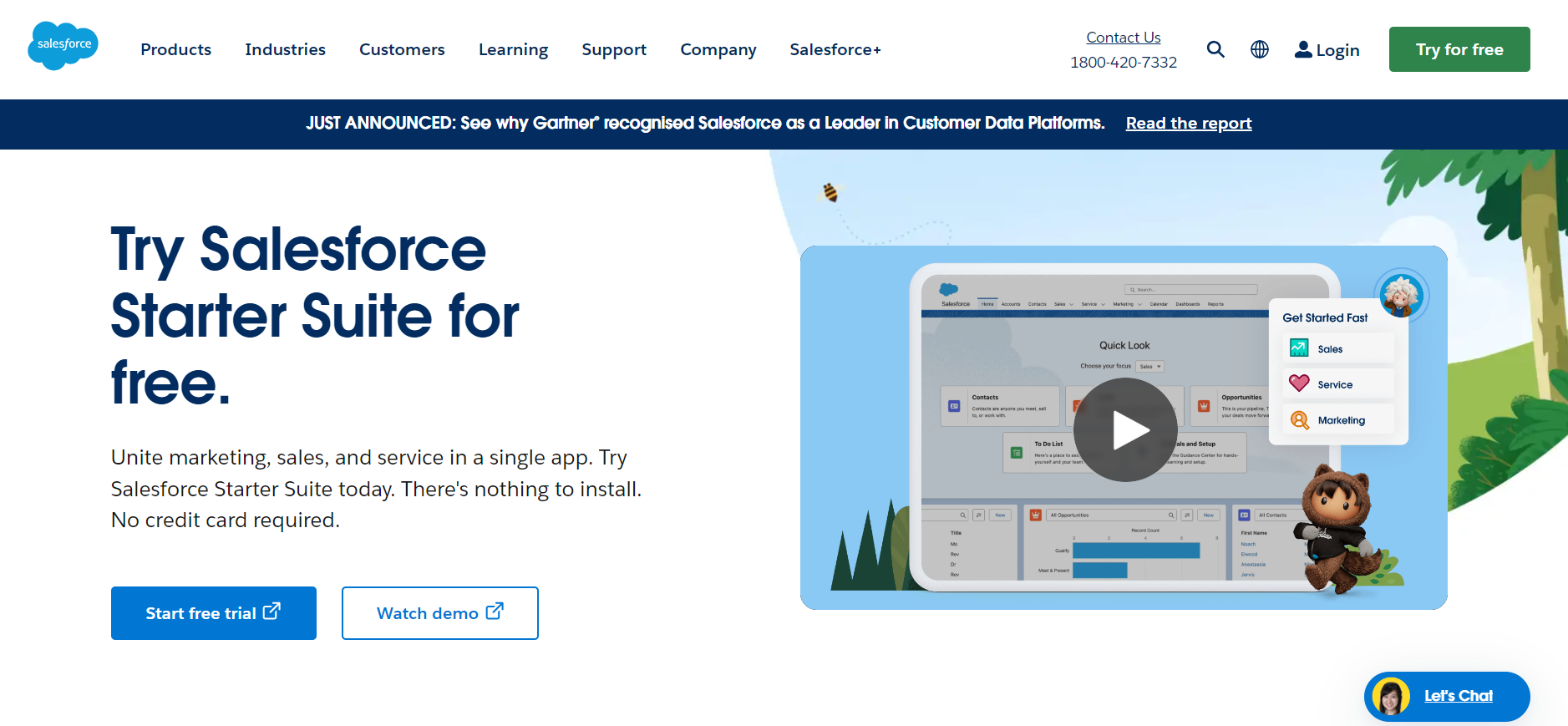
Task: Click the Service heart icon
Action: point(1299,383)
